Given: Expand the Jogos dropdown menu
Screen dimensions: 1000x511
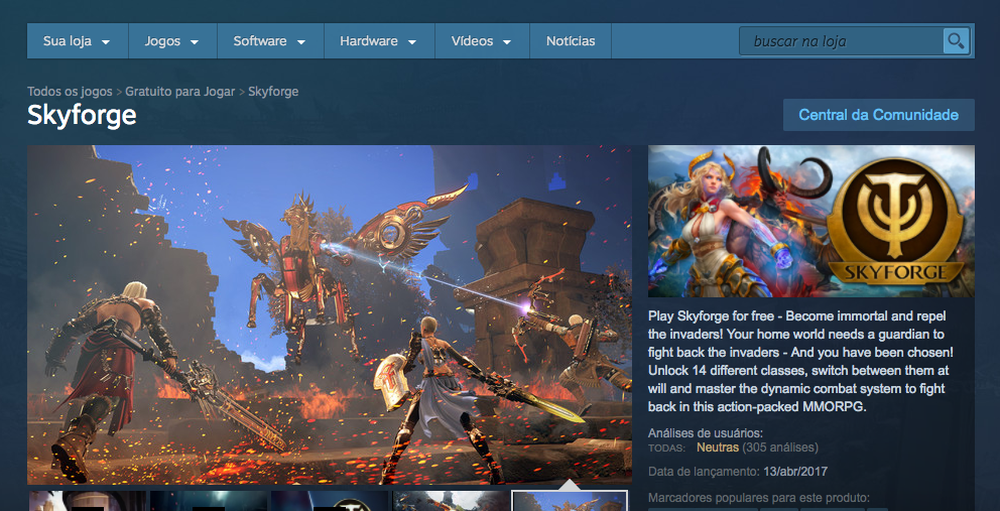Looking at the screenshot, I should click(x=172, y=41).
